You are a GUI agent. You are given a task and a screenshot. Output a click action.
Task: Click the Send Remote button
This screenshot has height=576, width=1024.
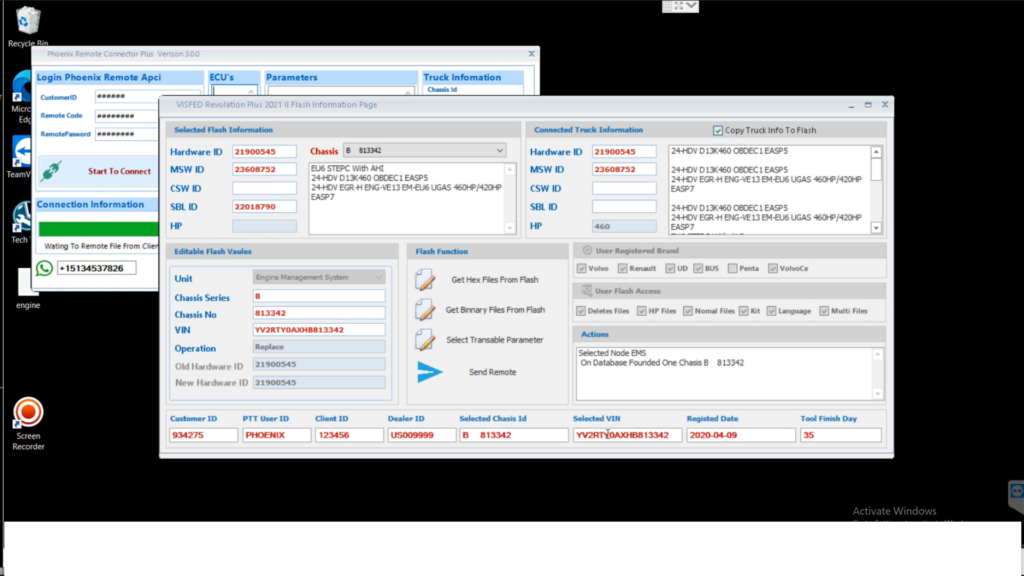pyautogui.click(x=492, y=372)
